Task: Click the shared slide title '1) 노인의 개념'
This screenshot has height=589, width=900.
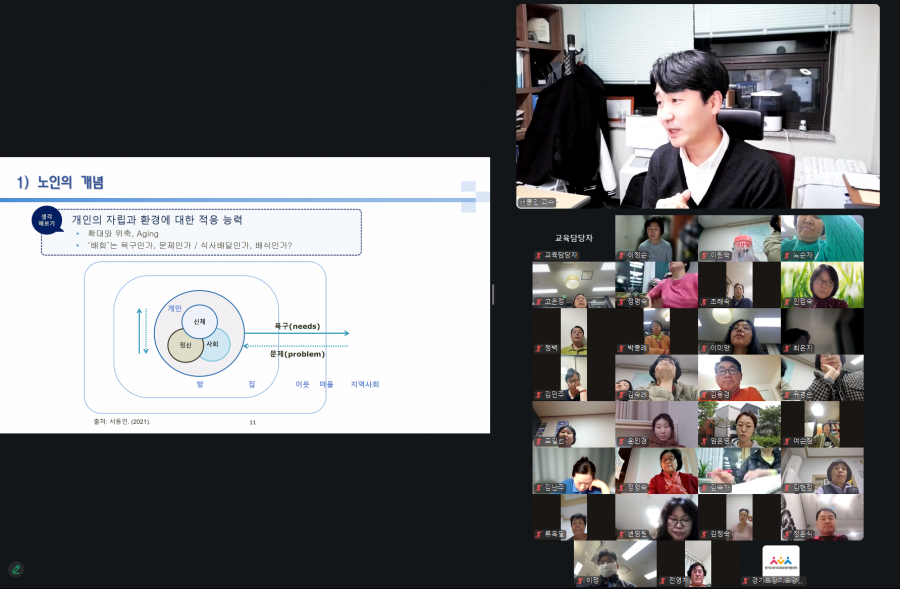Action: pos(61,182)
